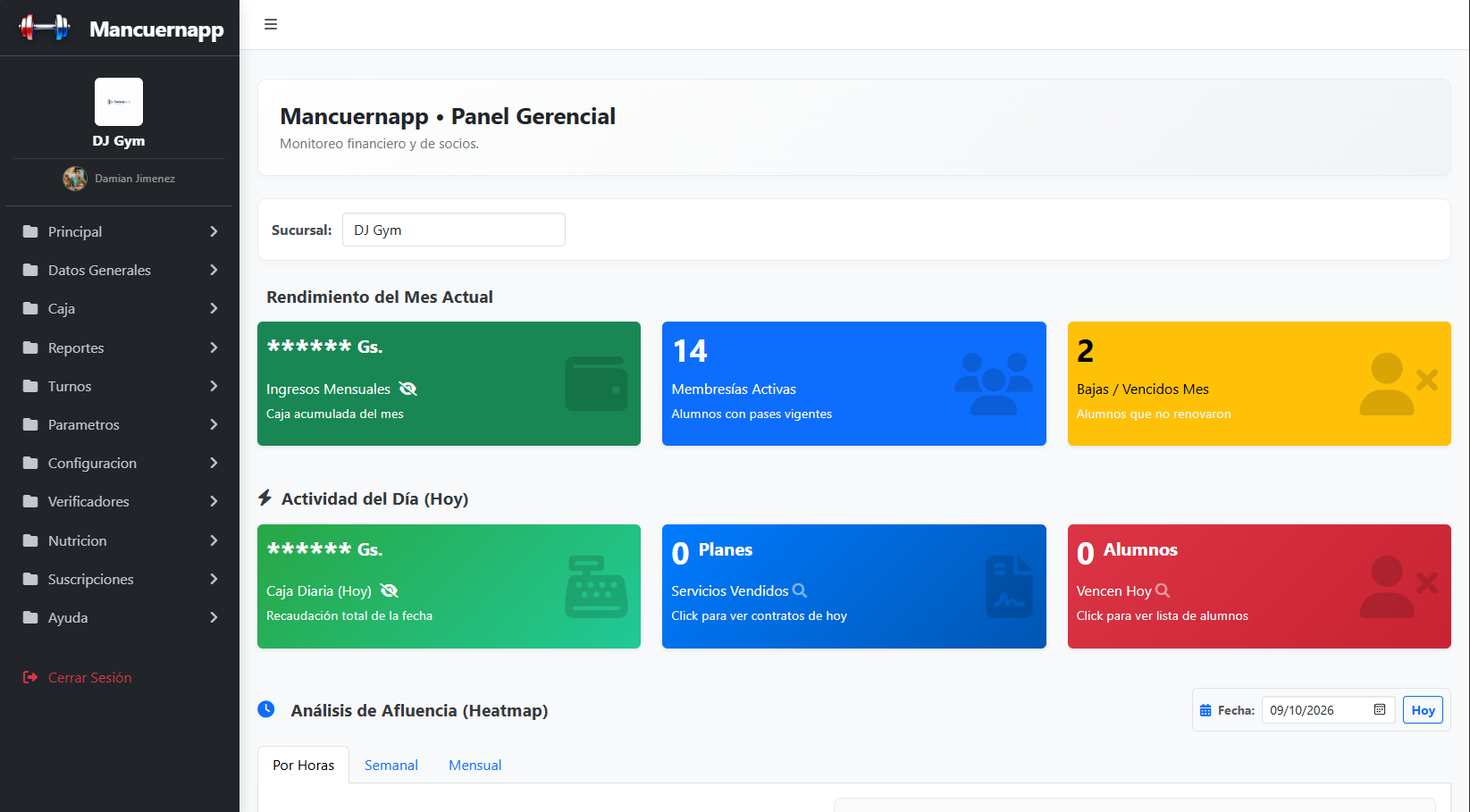Show hidden Caja Diaria (Hoy) amount
1470x812 pixels.
(x=389, y=590)
